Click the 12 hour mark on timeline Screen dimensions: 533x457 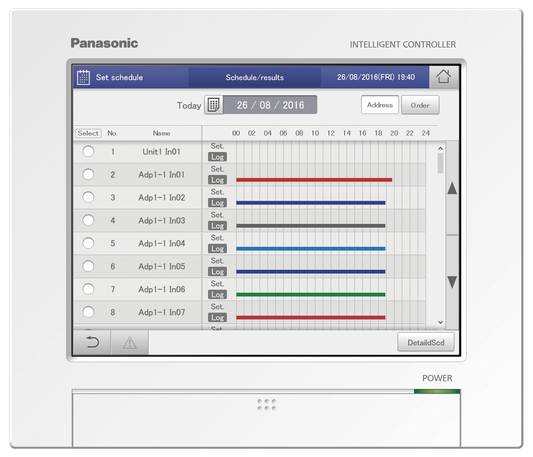click(330, 133)
